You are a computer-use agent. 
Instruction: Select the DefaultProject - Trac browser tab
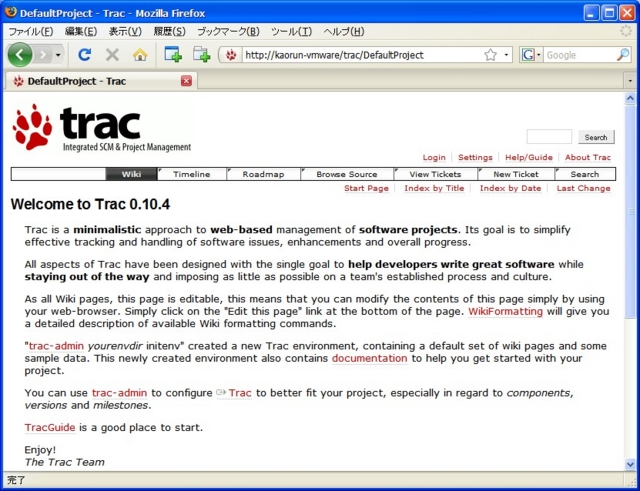(101, 81)
